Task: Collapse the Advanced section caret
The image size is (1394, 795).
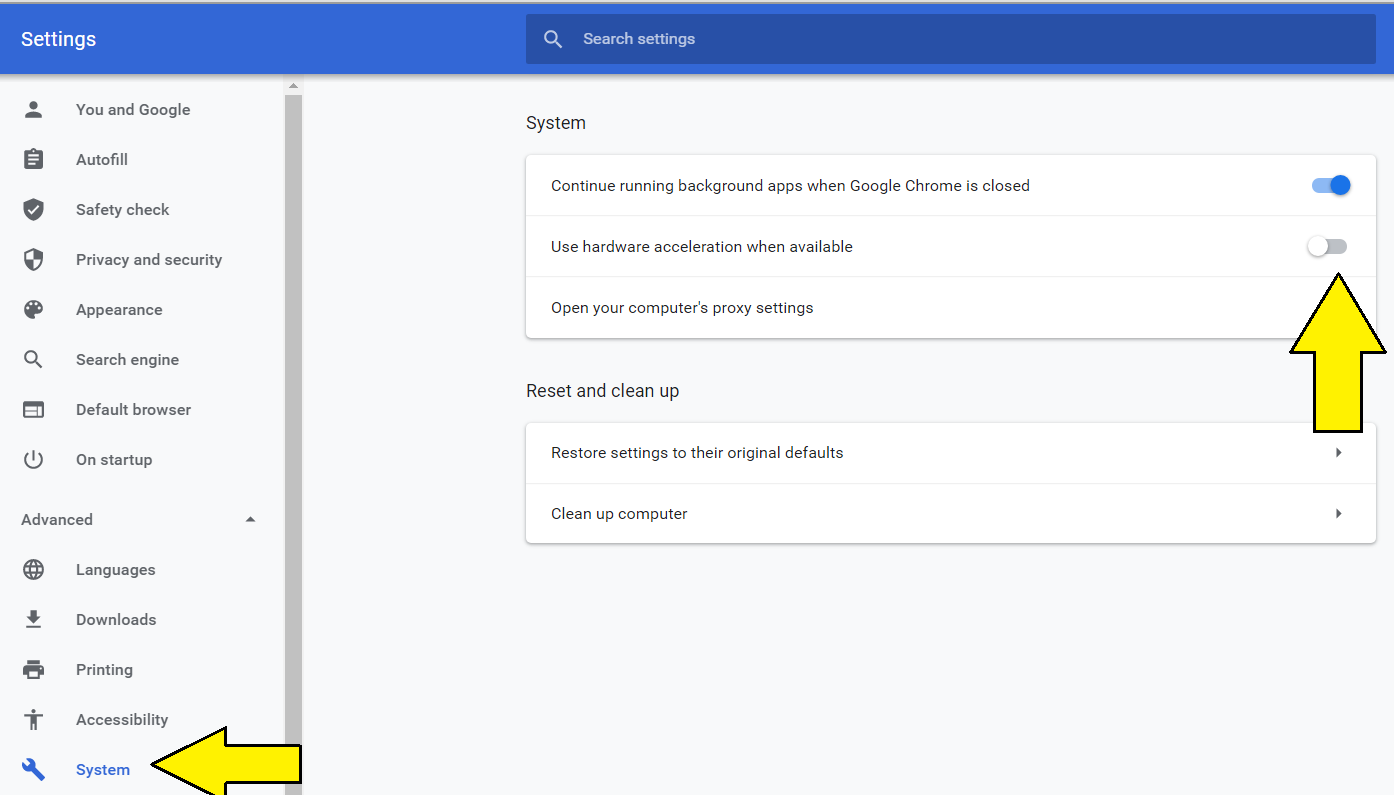Action: [x=250, y=519]
